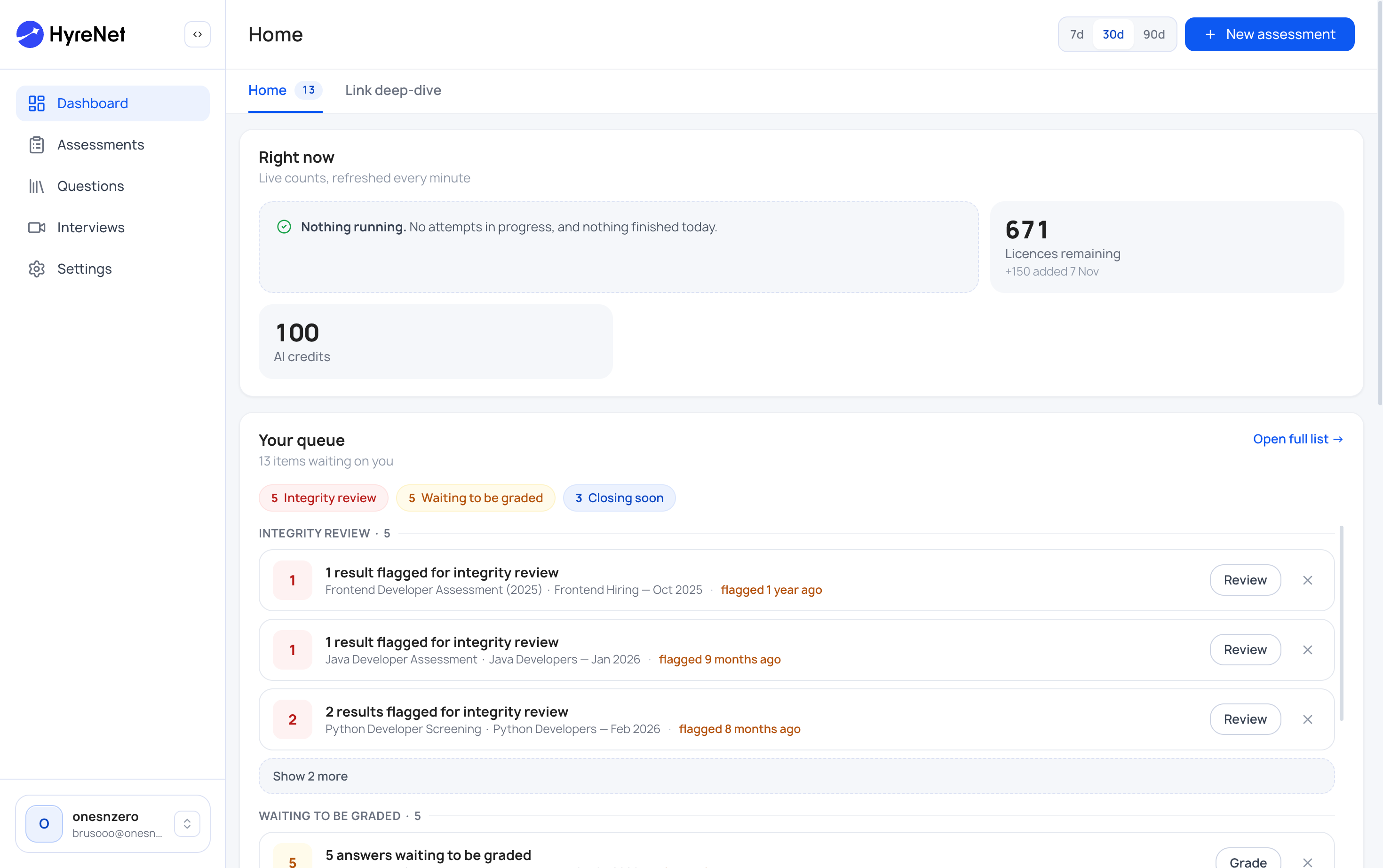
Task: Open Interviews in the sidebar
Action: 112,227
